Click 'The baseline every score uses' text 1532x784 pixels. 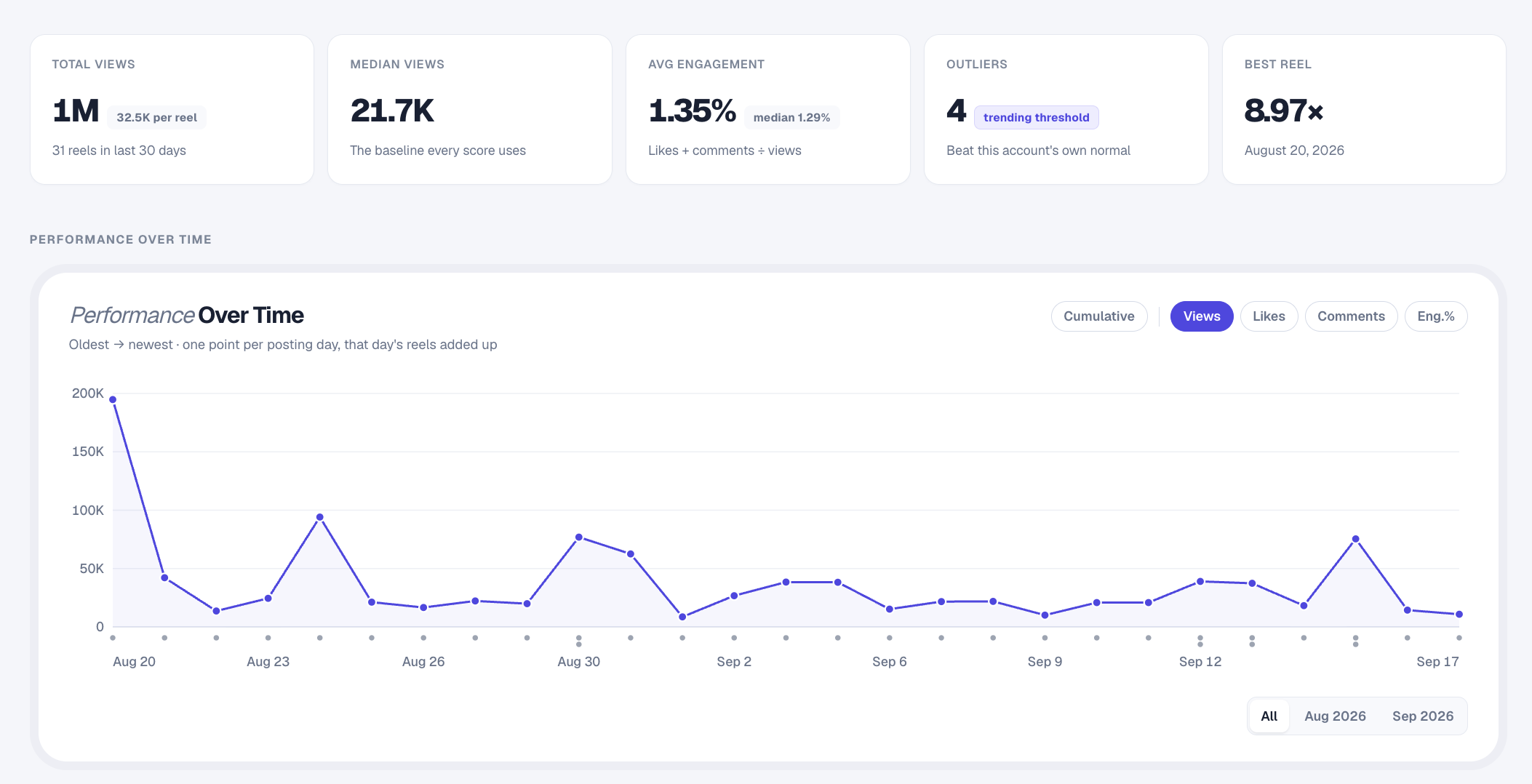pos(438,151)
